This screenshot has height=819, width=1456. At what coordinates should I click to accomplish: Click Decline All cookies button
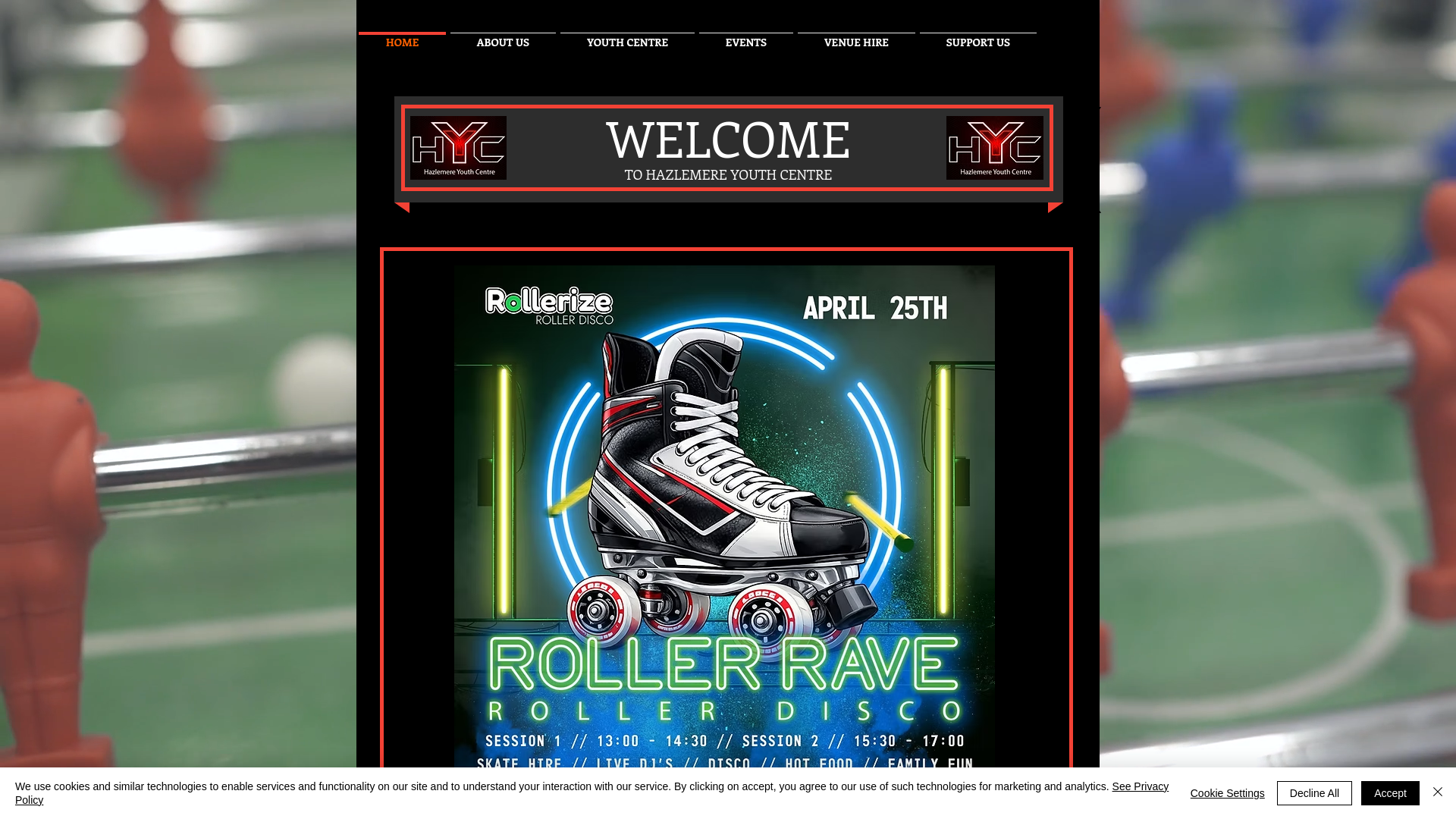1314,793
